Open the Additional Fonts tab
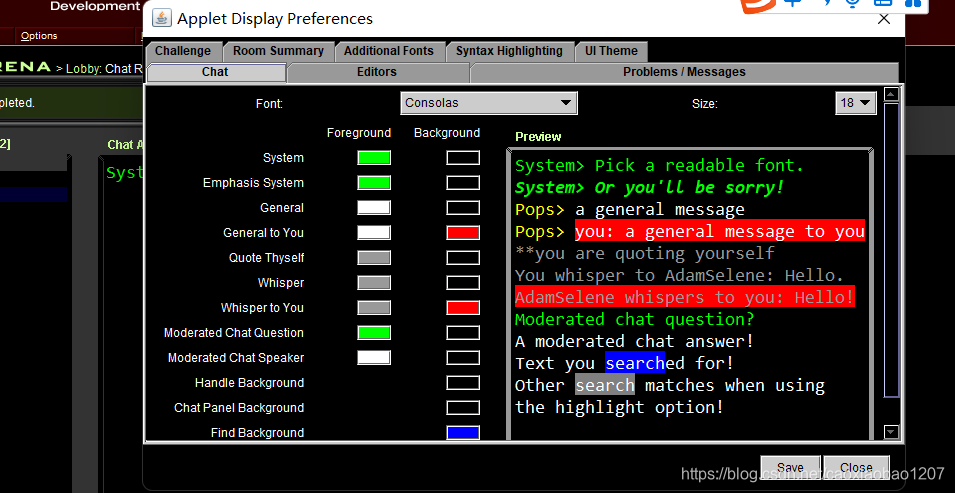The image size is (955, 493). coord(389,51)
